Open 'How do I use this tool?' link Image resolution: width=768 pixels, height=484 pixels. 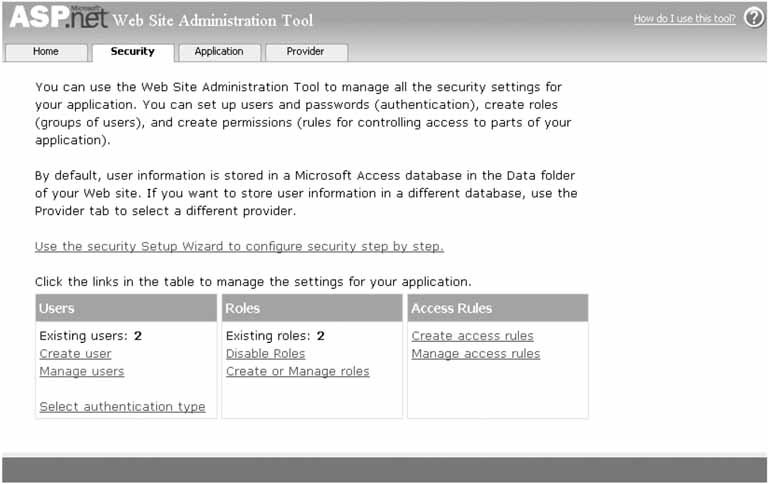tap(684, 19)
